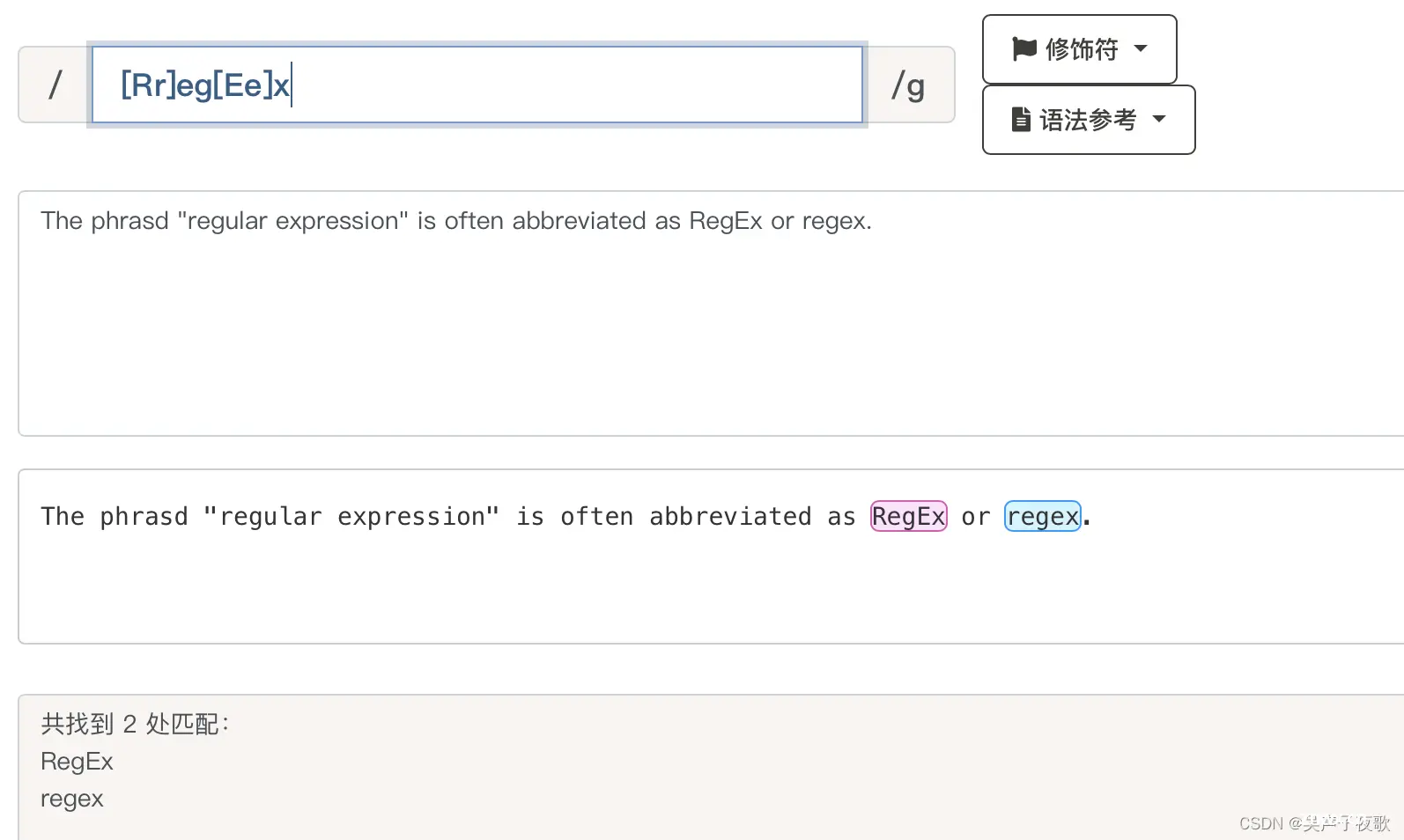Screen dimensions: 1404x840
Task: Select RegEx in the match results list
Action: pos(77,762)
